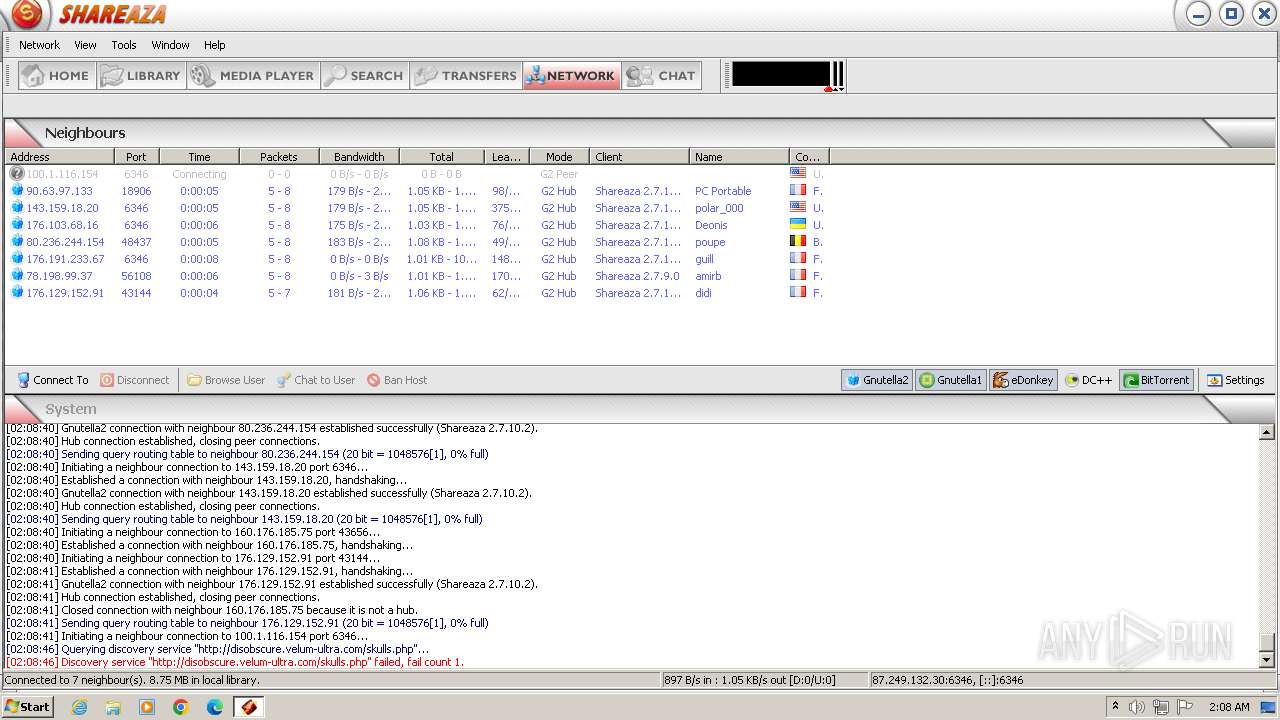Click the Ukrainian flag for Deonis
1280x720 pixels.
point(798,224)
